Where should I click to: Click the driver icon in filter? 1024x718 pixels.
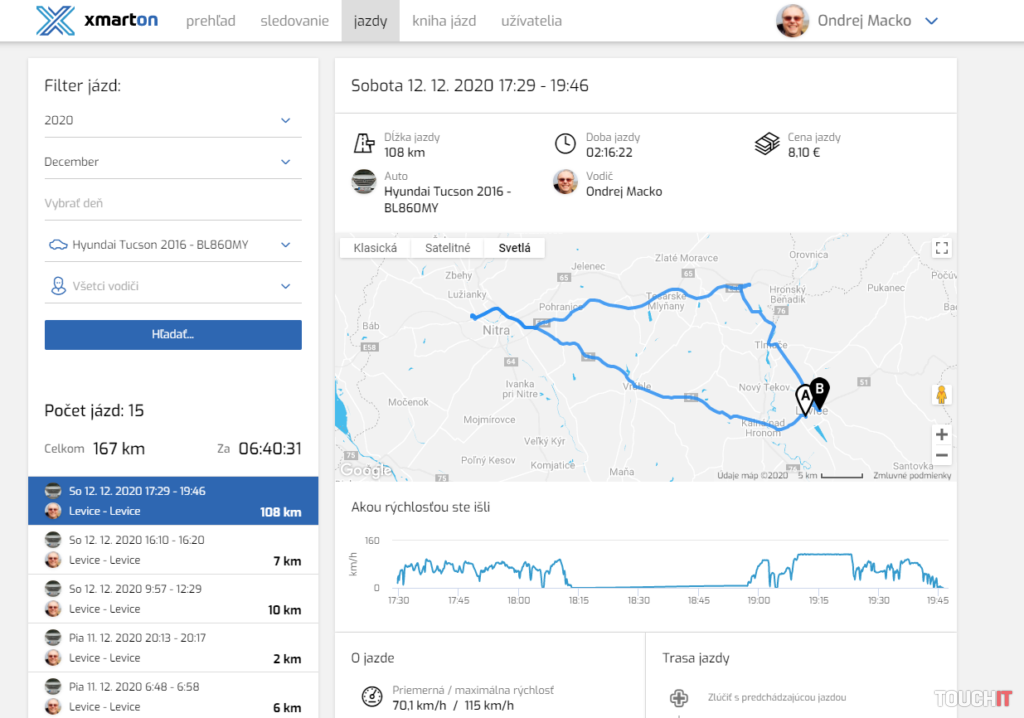click(x=58, y=286)
